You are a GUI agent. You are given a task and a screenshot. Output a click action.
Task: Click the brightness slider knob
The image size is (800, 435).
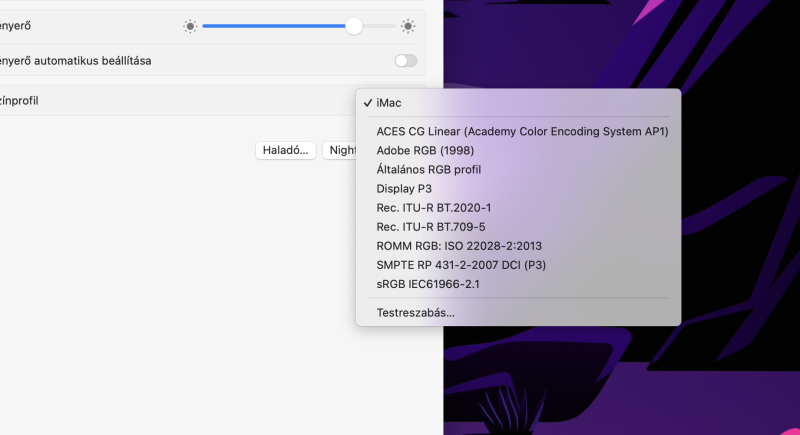point(354,26)
